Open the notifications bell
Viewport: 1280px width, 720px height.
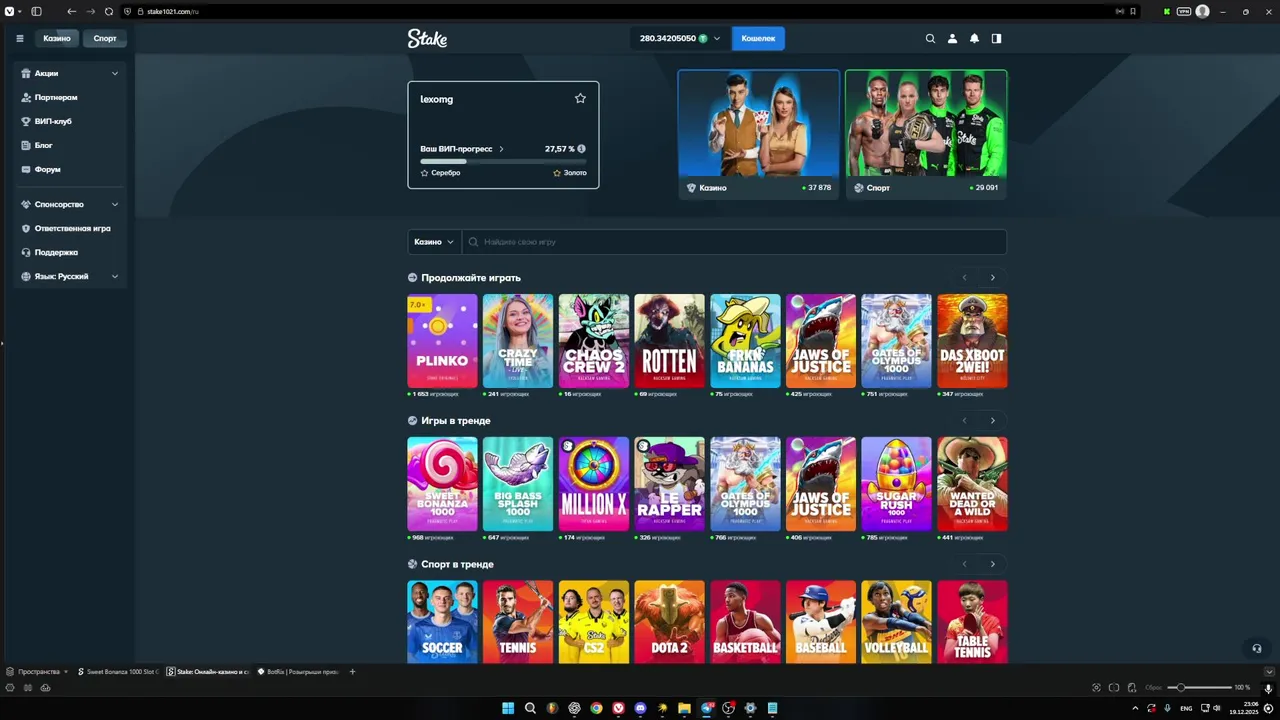(974, 38)
